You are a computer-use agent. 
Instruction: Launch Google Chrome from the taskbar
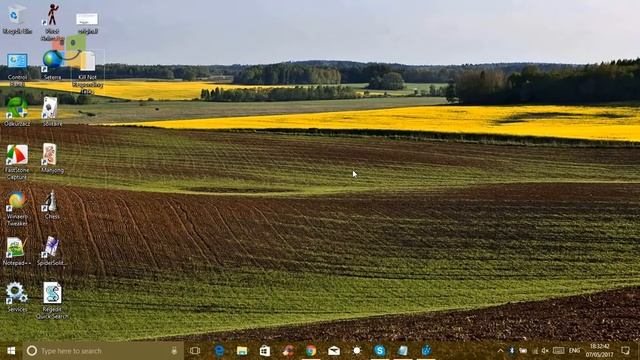coord(311,351)
